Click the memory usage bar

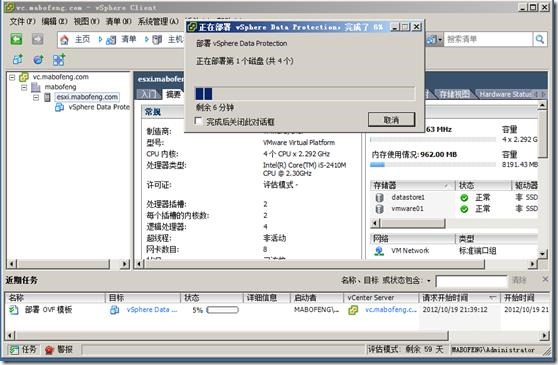[433, 165]
